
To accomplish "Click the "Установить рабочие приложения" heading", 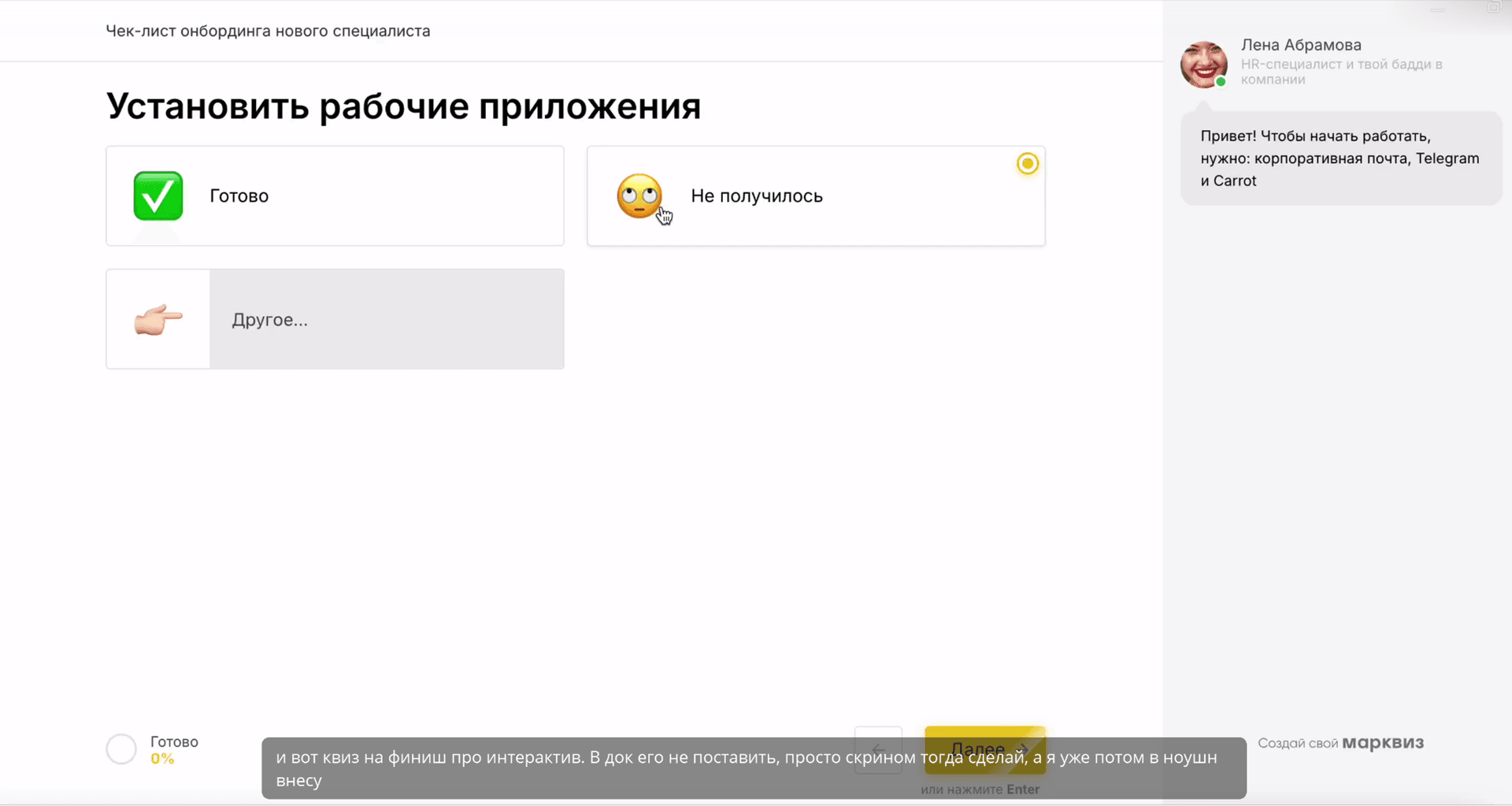I will tap(403, 106).
